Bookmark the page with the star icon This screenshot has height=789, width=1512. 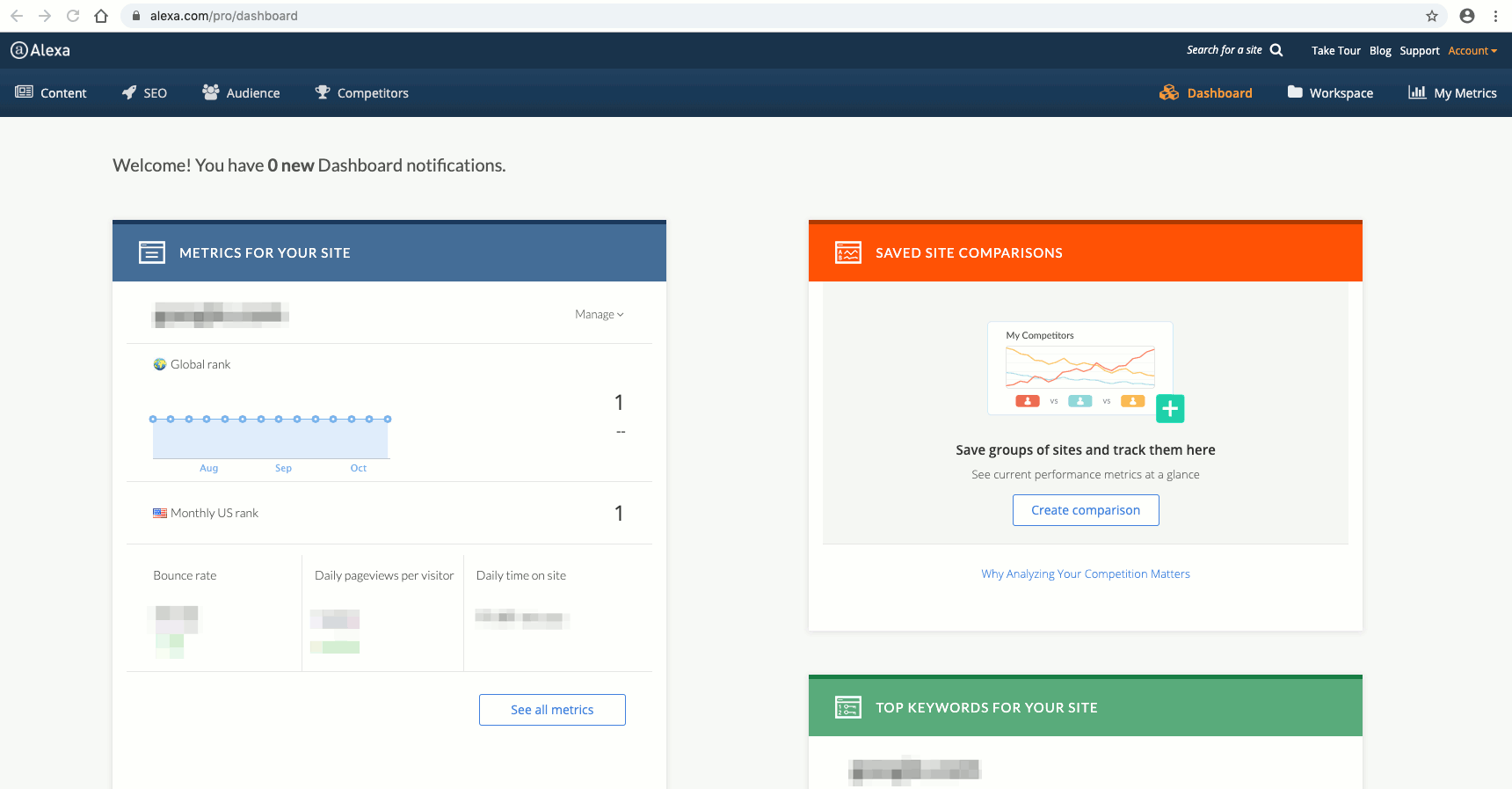(1432, 16)
